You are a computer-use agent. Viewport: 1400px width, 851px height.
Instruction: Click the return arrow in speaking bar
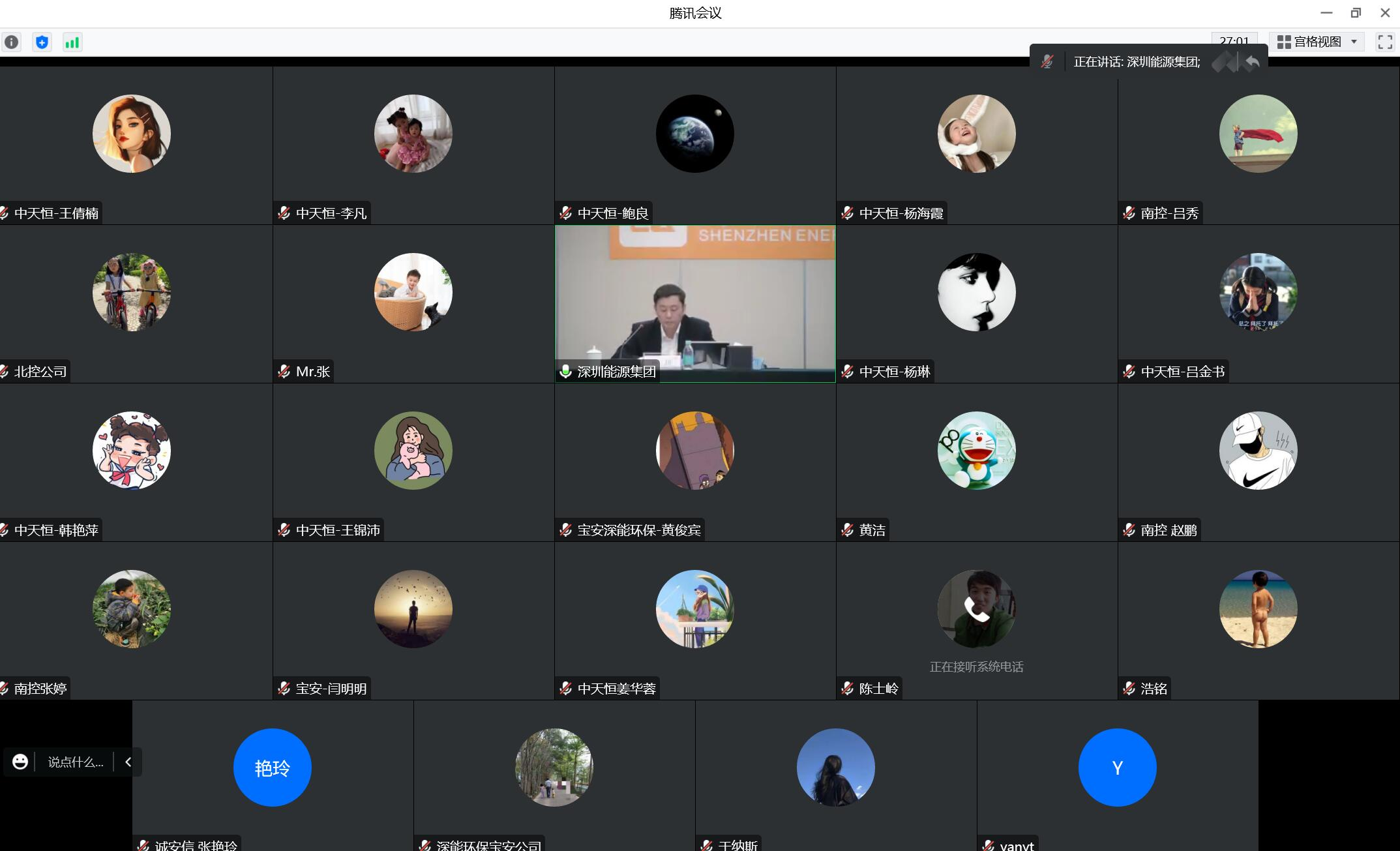point(1252,62)
